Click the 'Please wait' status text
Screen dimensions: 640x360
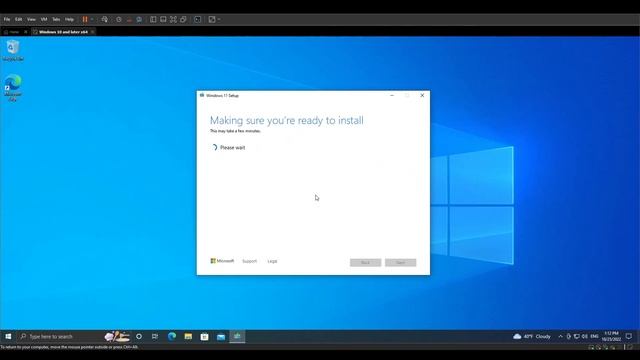[233, 147]
